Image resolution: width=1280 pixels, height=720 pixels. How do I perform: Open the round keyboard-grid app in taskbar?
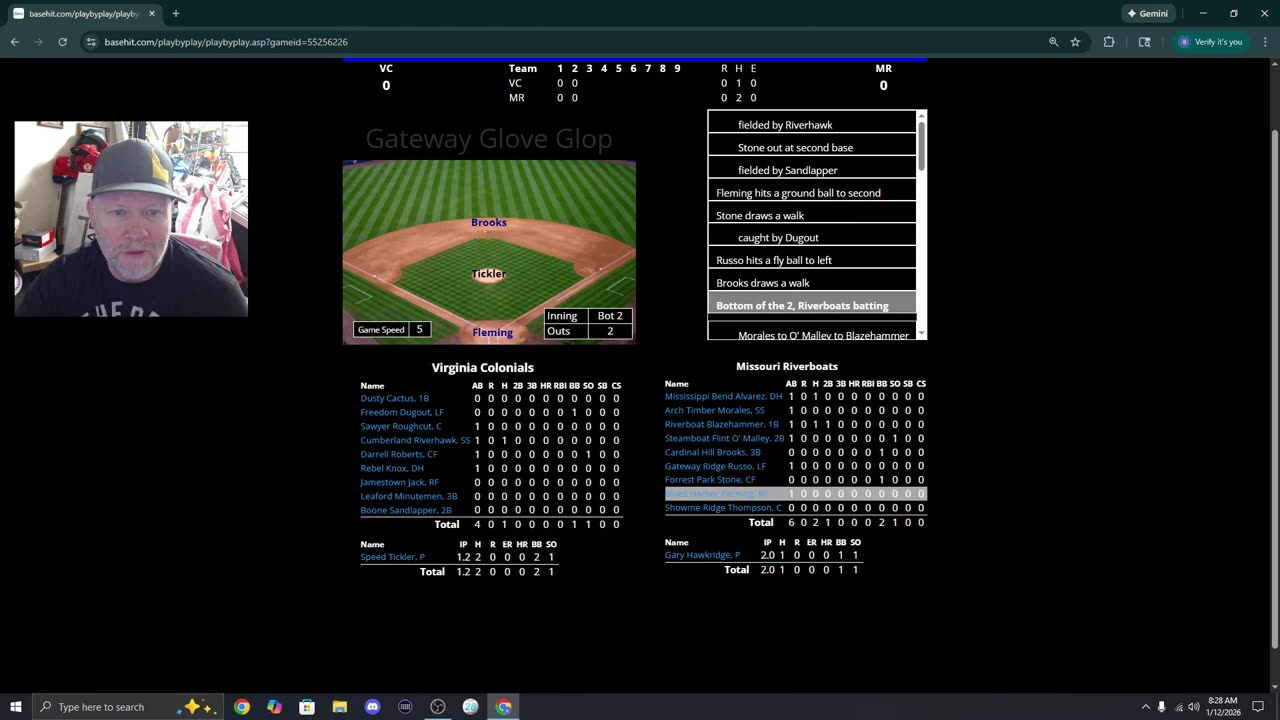coord(405,707)
